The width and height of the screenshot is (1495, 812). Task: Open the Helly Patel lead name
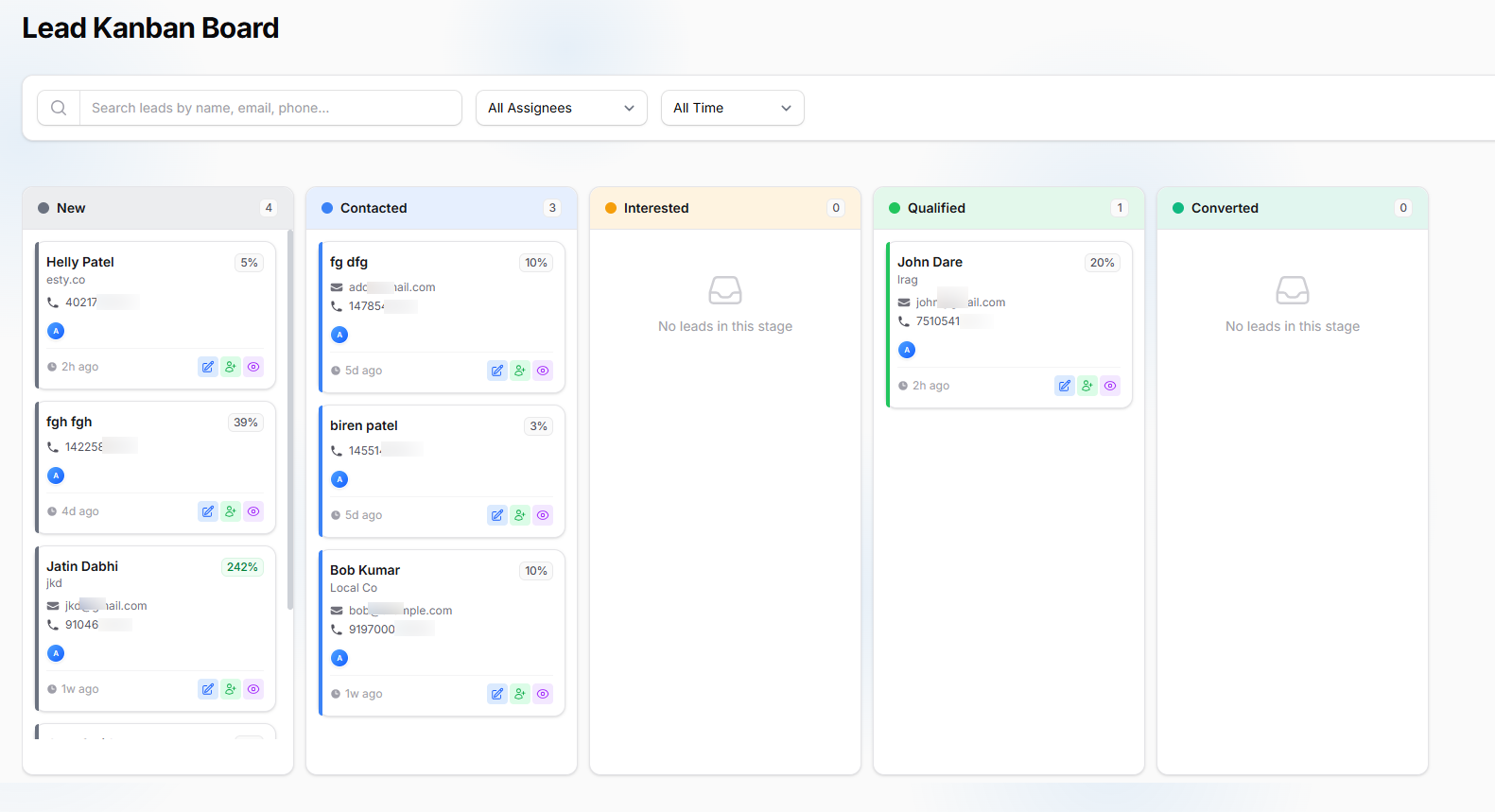(80, 262)
